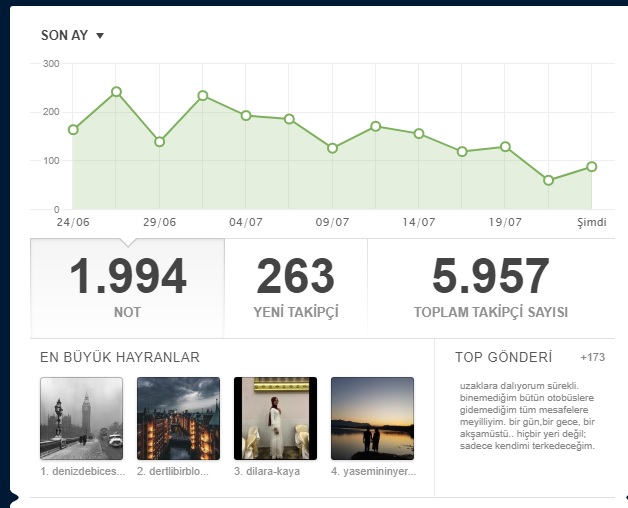Select the chart data point at 14/07
The width and height of the screenshot is (628, 508).
(419, 134)
